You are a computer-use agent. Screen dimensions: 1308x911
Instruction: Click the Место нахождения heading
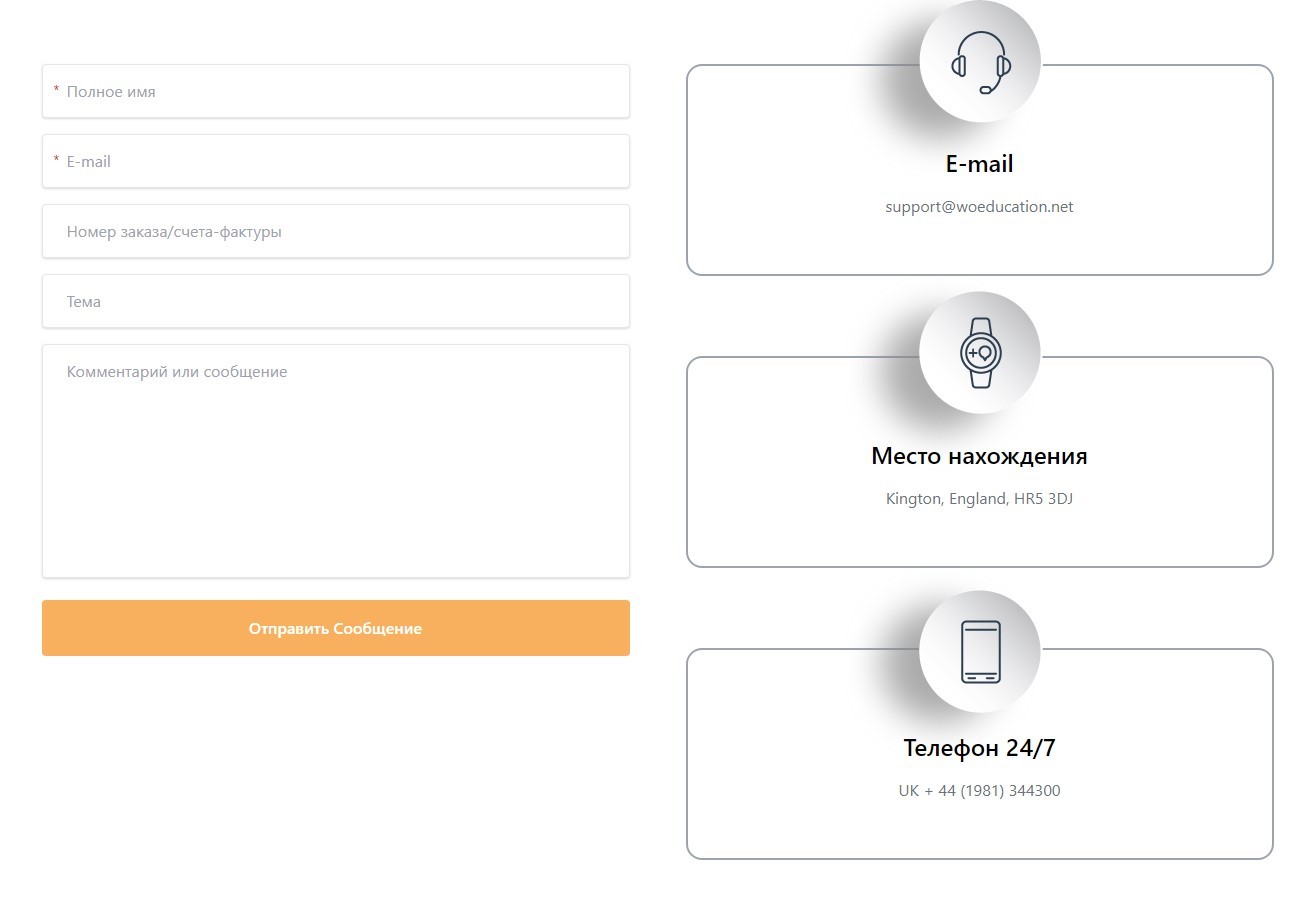[979, 456]
